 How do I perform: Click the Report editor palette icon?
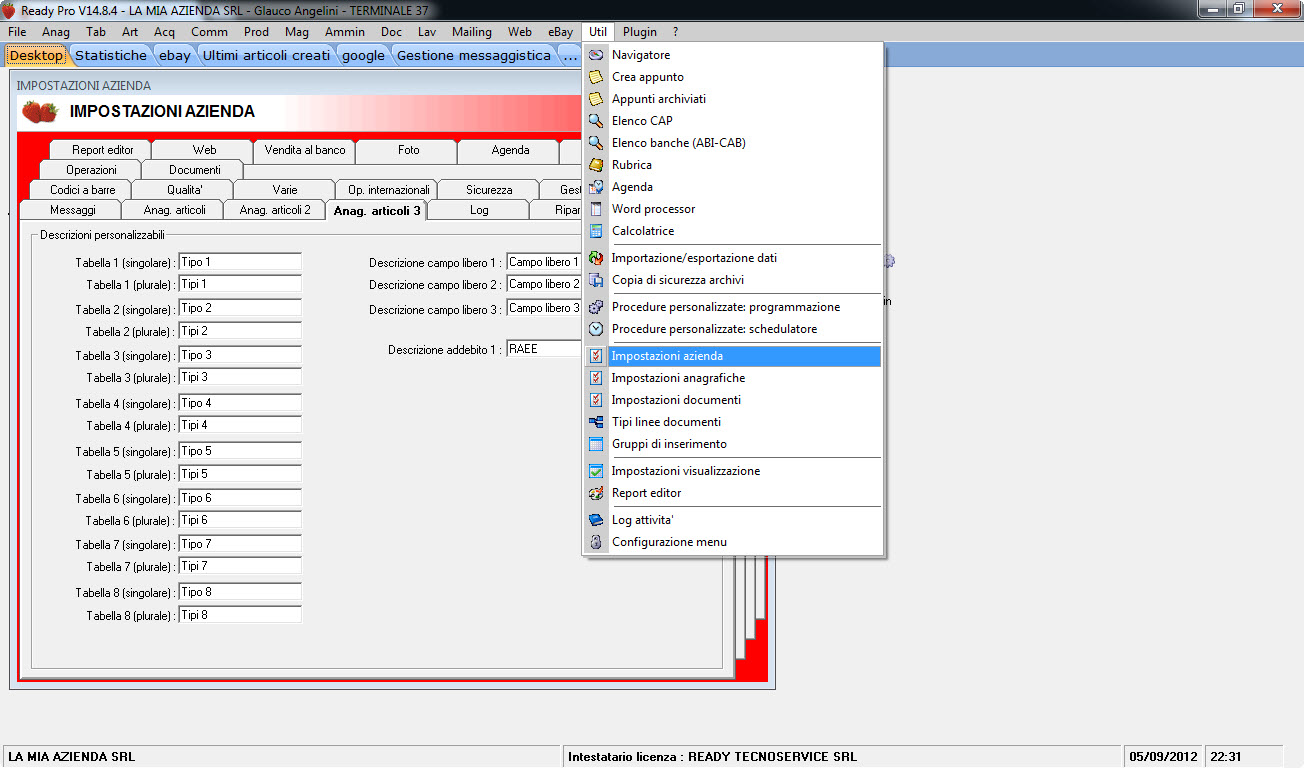click(x=596, y=493)
